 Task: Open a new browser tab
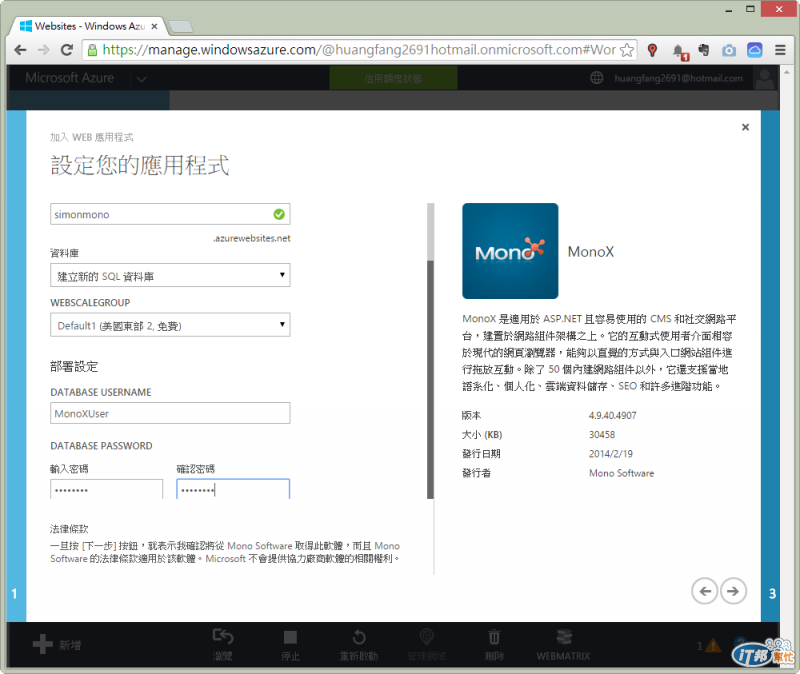click(180, 27)
